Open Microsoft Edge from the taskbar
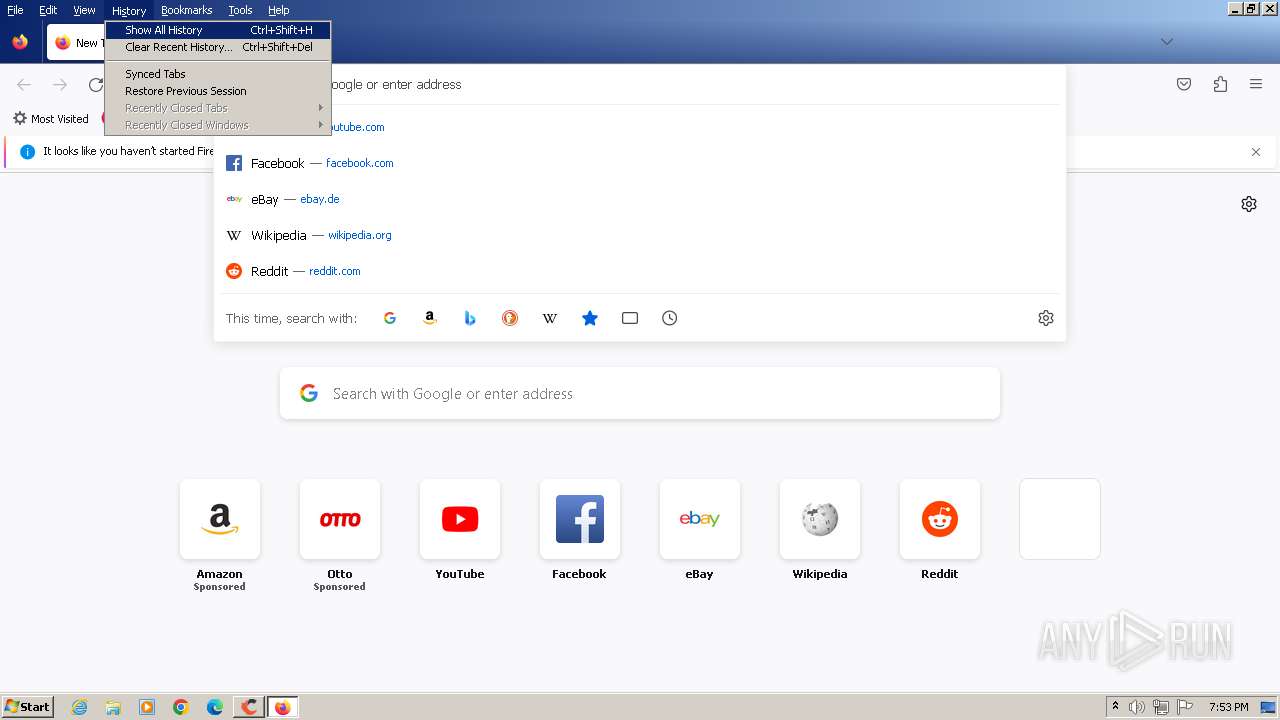The height and width of the screenshot is (720, 1280). coord(215,707)
